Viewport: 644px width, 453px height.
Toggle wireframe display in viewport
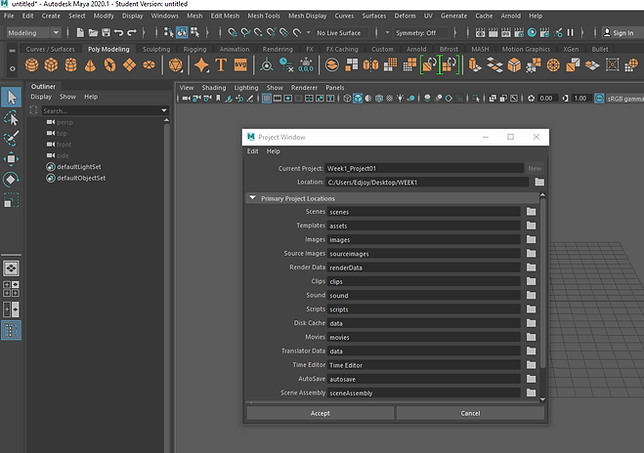point(347,98)
